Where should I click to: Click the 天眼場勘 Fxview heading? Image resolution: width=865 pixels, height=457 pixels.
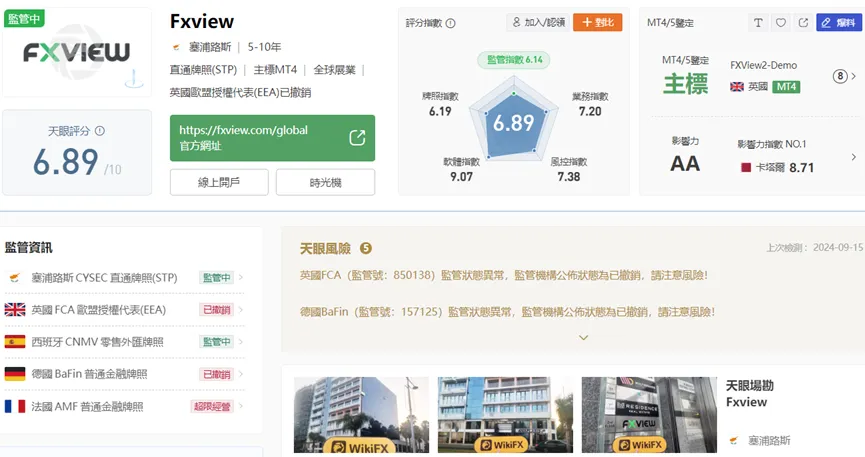(x=750, y=394)
